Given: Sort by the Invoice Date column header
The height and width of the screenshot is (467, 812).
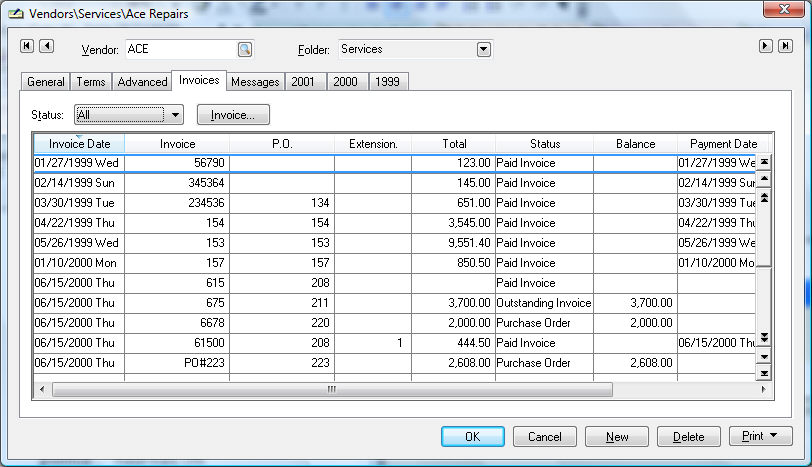Looking at the screenshot, I should point(79,144).
